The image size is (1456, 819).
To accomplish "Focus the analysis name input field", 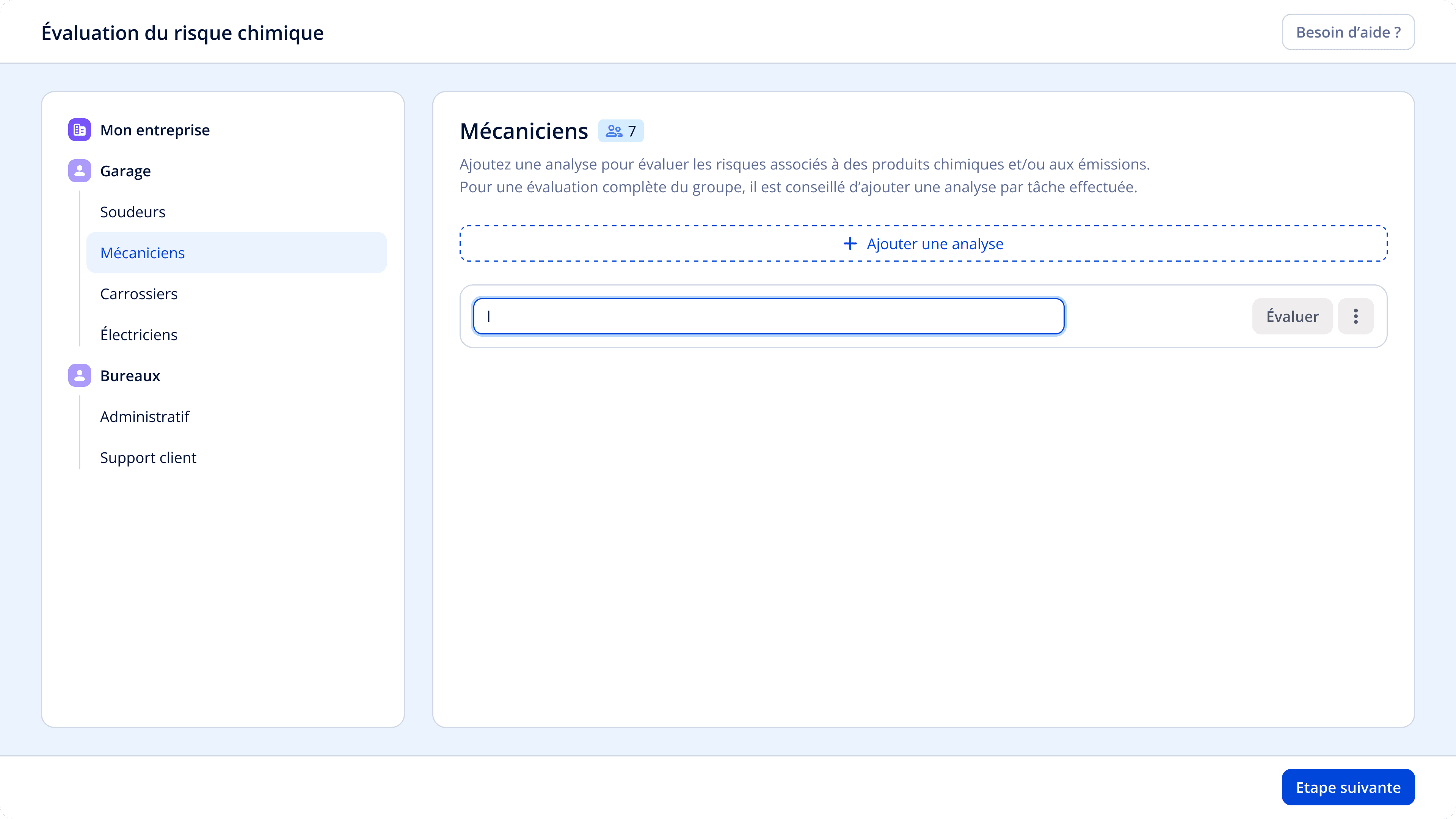I will tap(769, 316).
